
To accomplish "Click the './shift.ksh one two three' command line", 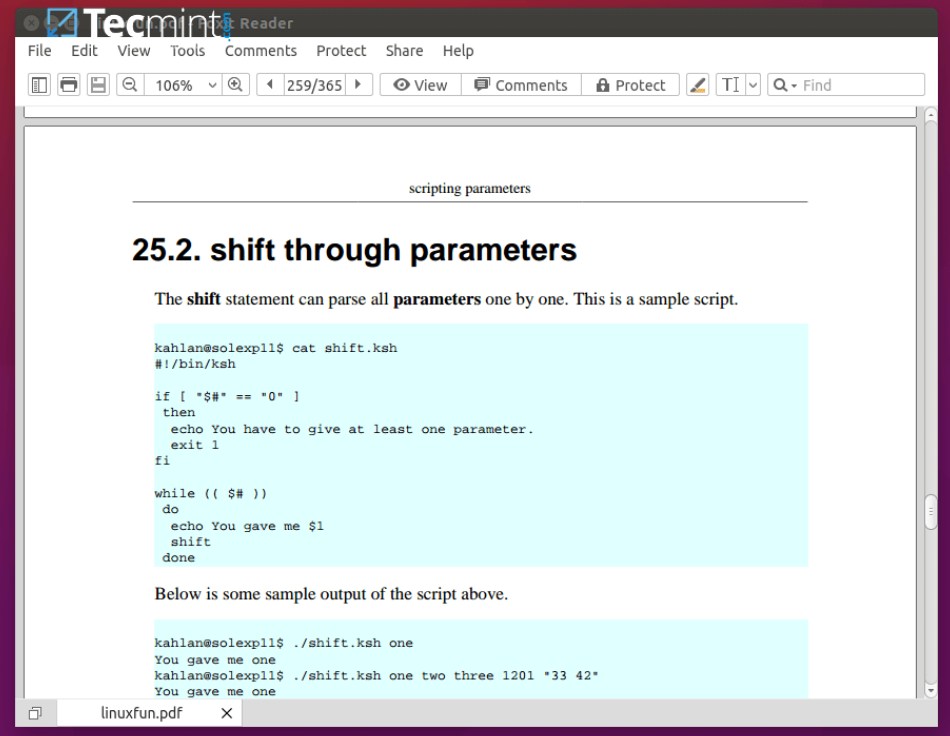I will pos(376,675).
